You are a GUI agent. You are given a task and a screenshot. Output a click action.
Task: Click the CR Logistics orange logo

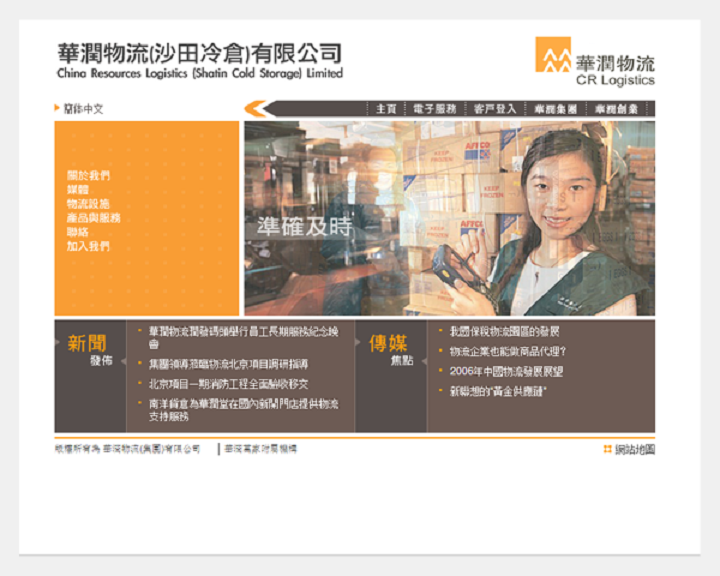click(553, 55)
